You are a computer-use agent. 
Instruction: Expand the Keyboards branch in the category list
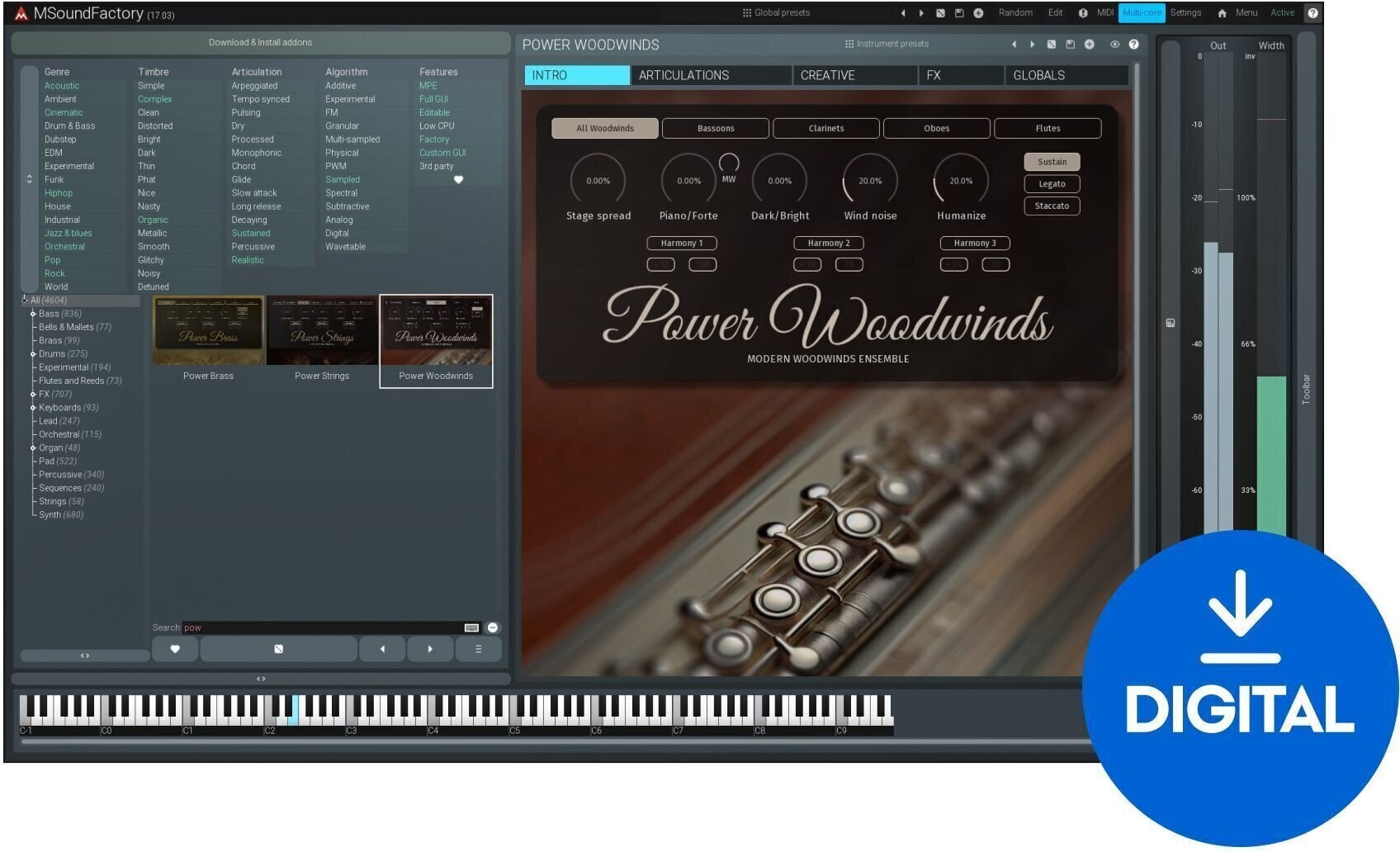(x=33, y=407)
